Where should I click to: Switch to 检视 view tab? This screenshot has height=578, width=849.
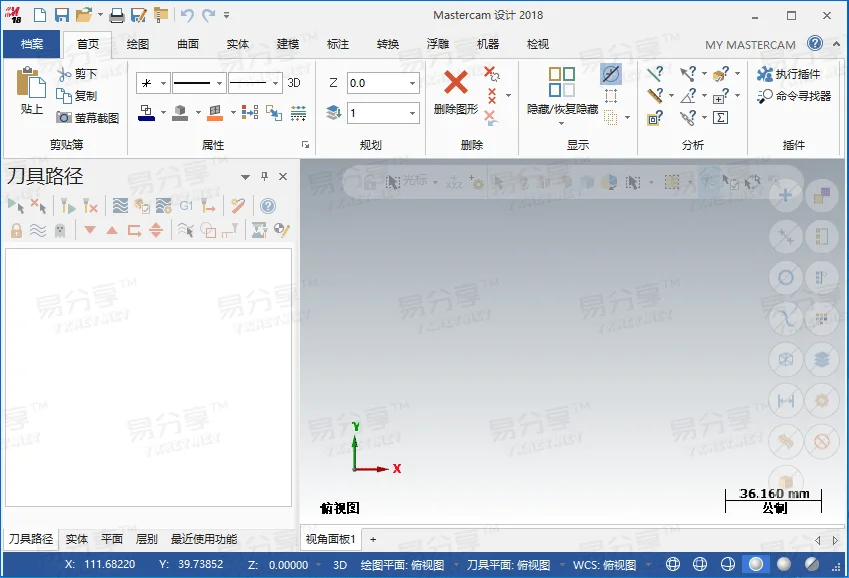(538, 44)
